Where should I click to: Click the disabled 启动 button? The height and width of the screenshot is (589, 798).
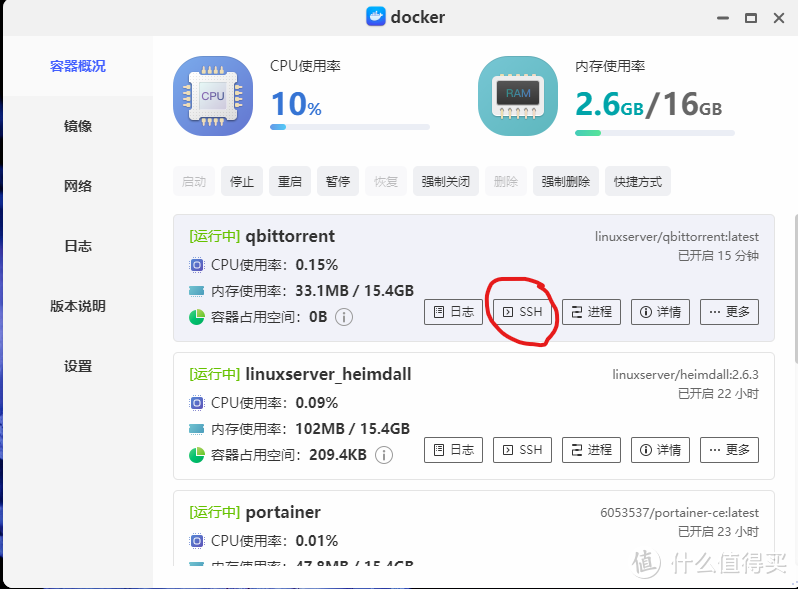tap(194, 181)
